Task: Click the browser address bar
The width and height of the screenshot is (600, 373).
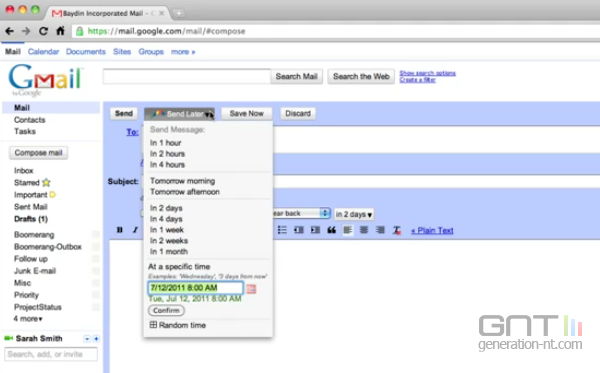Action: pyautogui.click(x=336, y=31)
